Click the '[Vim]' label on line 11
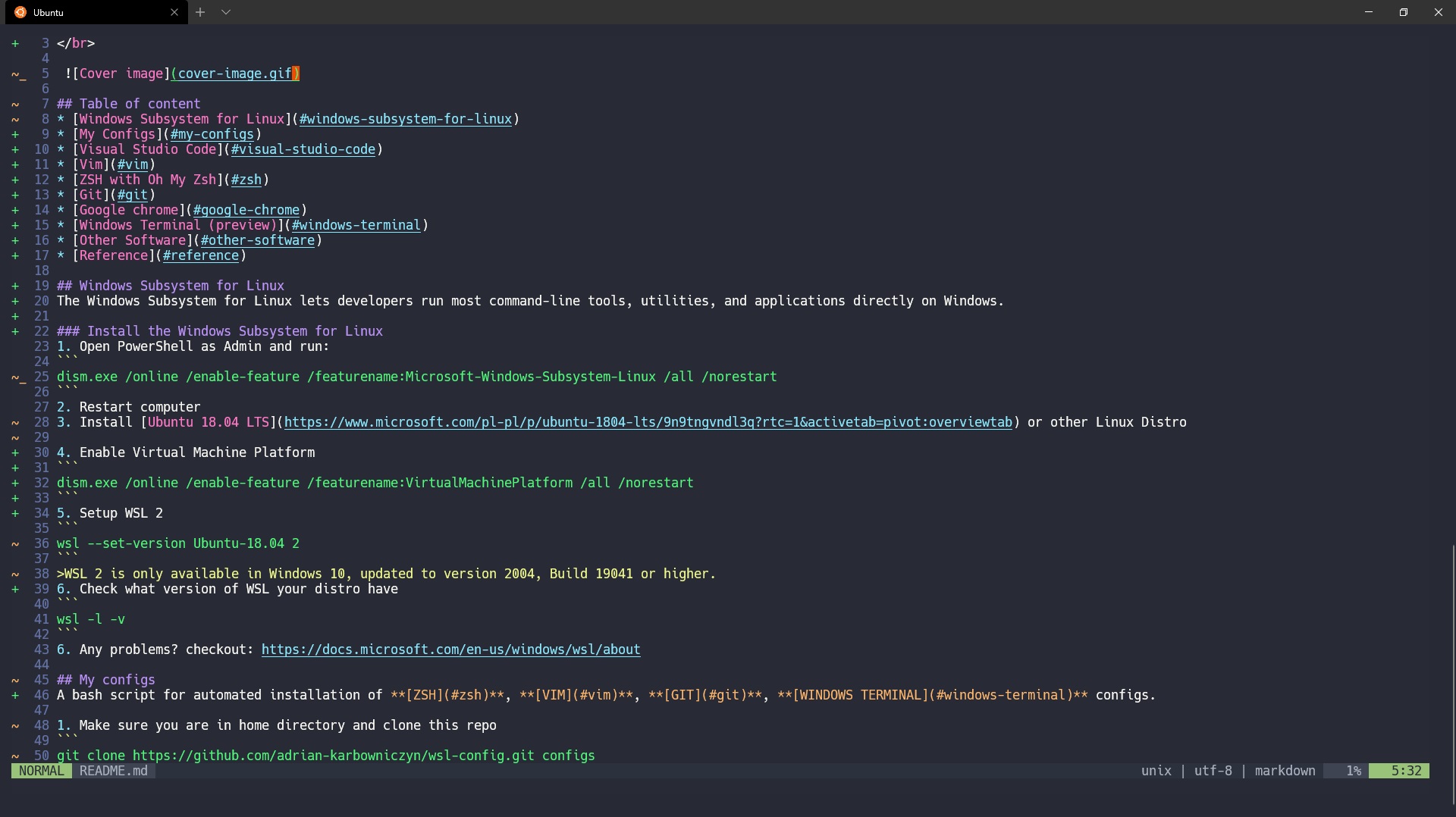The height and width of the screenshot is (817, 1456). coord(91,164)
